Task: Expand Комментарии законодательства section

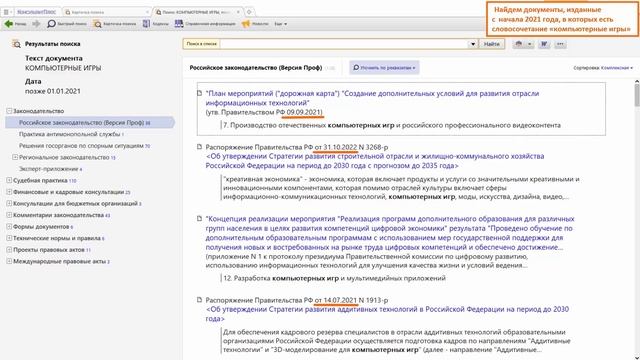Action: click(x=9, y=215)
